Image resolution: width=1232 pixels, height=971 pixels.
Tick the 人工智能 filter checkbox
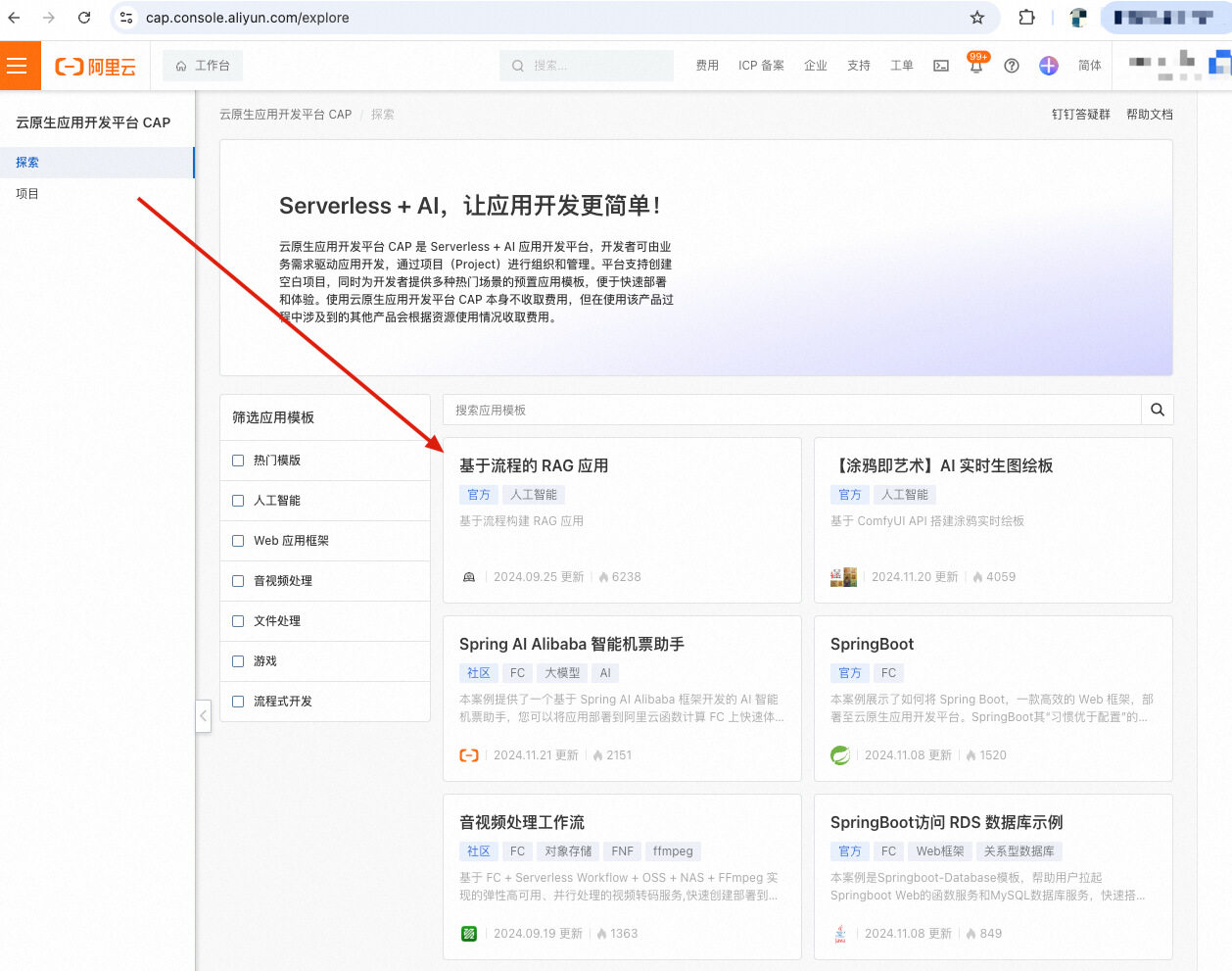click(238, 501)
